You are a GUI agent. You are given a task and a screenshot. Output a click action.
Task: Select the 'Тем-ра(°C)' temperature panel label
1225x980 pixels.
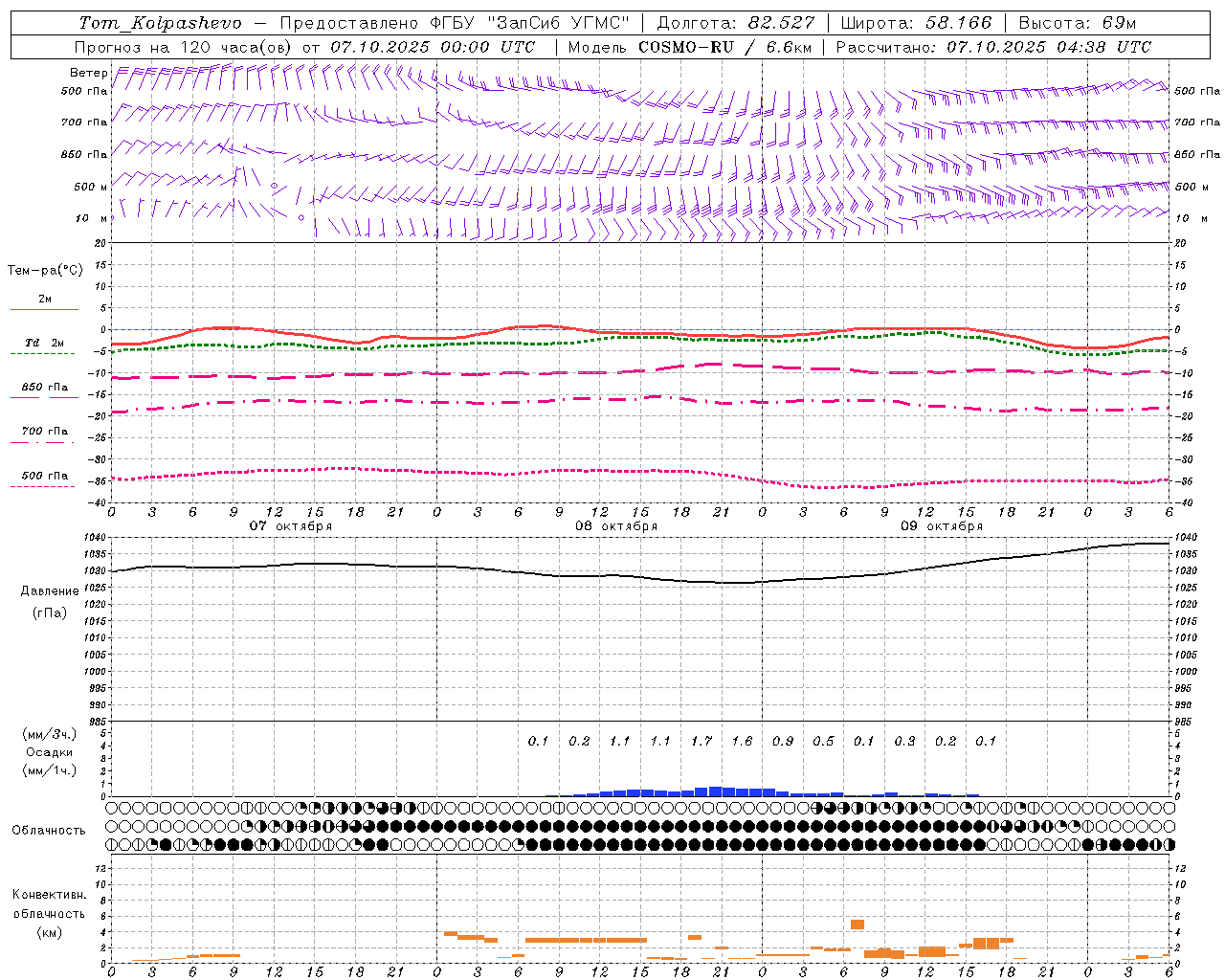tap(45, 271)
